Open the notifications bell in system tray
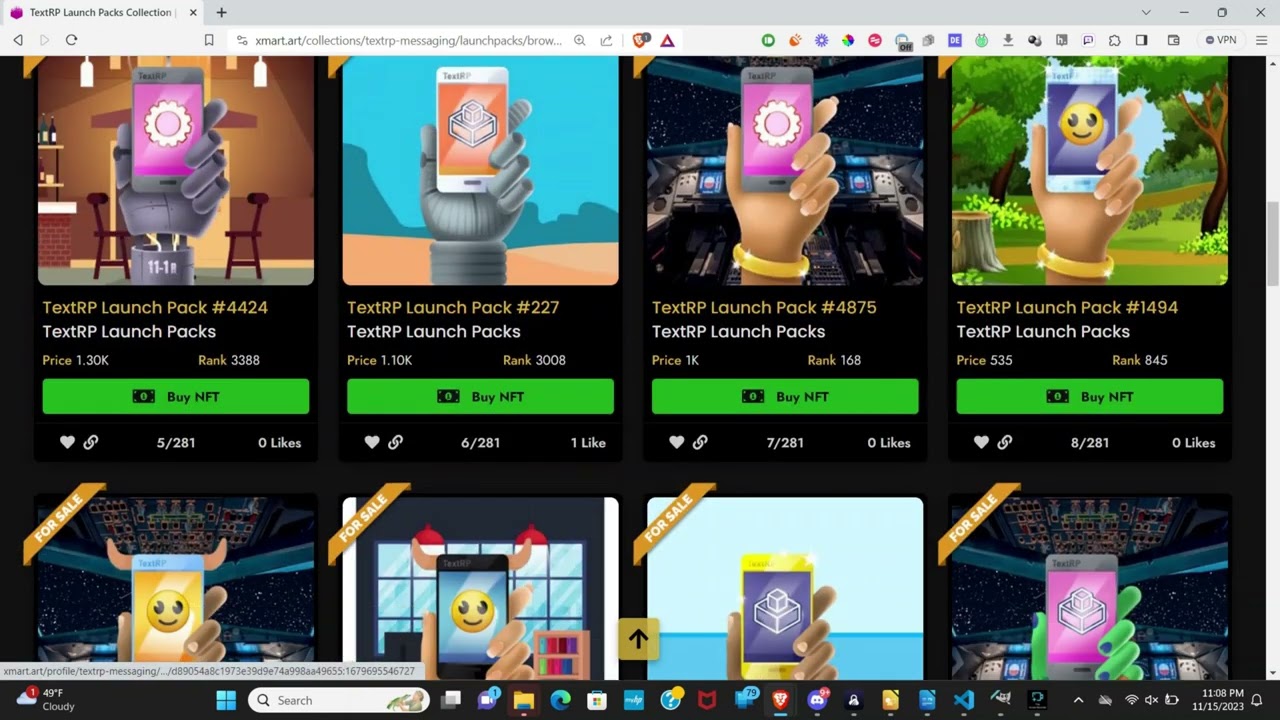1280x720 pixels. [x=1257, y=700]
